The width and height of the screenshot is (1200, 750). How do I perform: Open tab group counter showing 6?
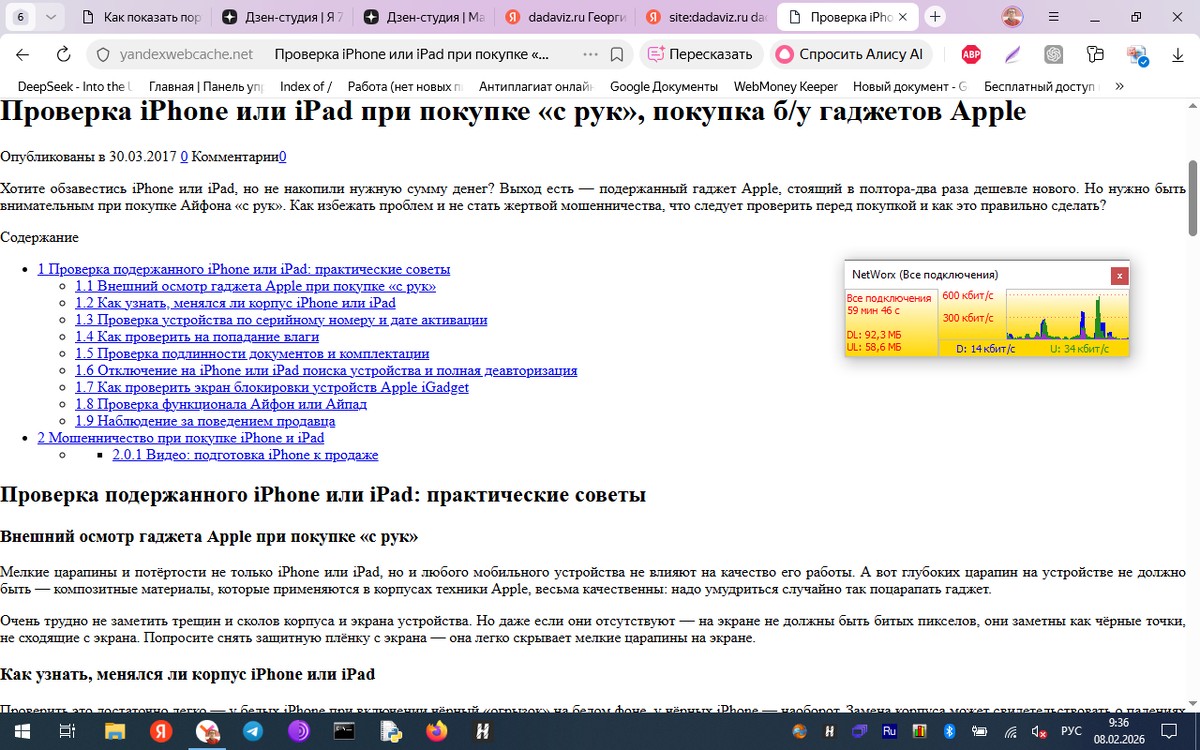[x=22, y=17]
